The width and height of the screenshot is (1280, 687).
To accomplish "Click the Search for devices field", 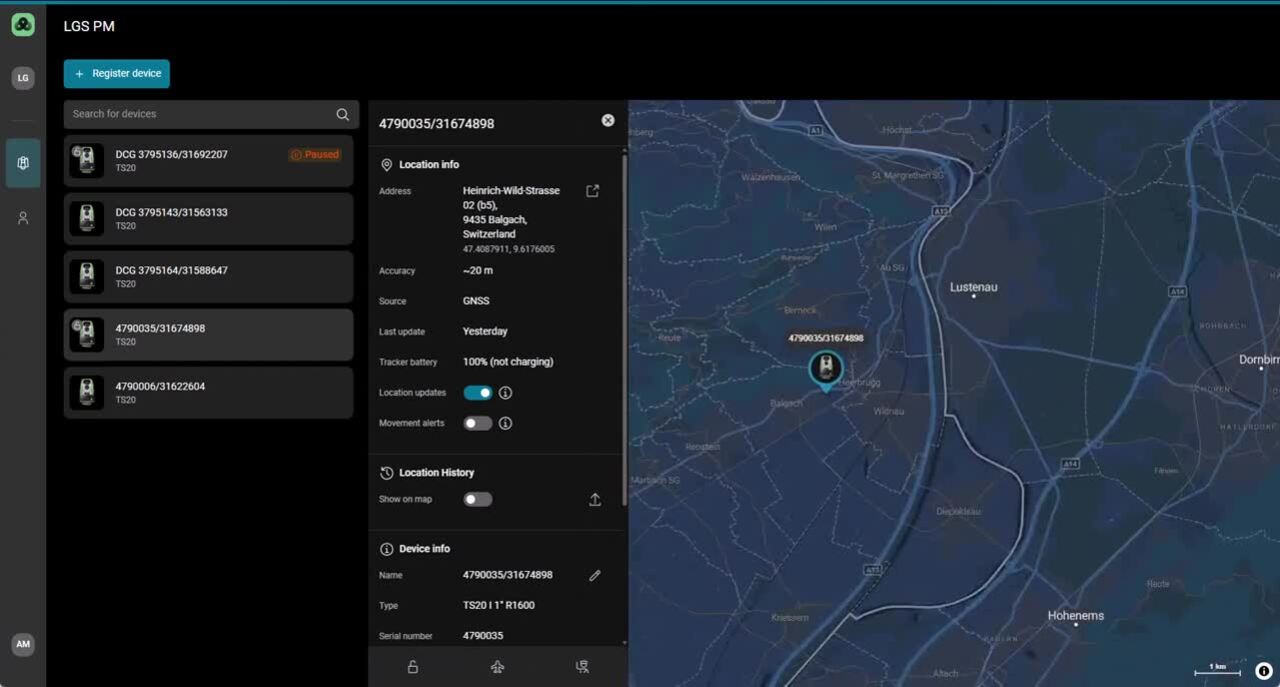I will [x=200, y=114].
